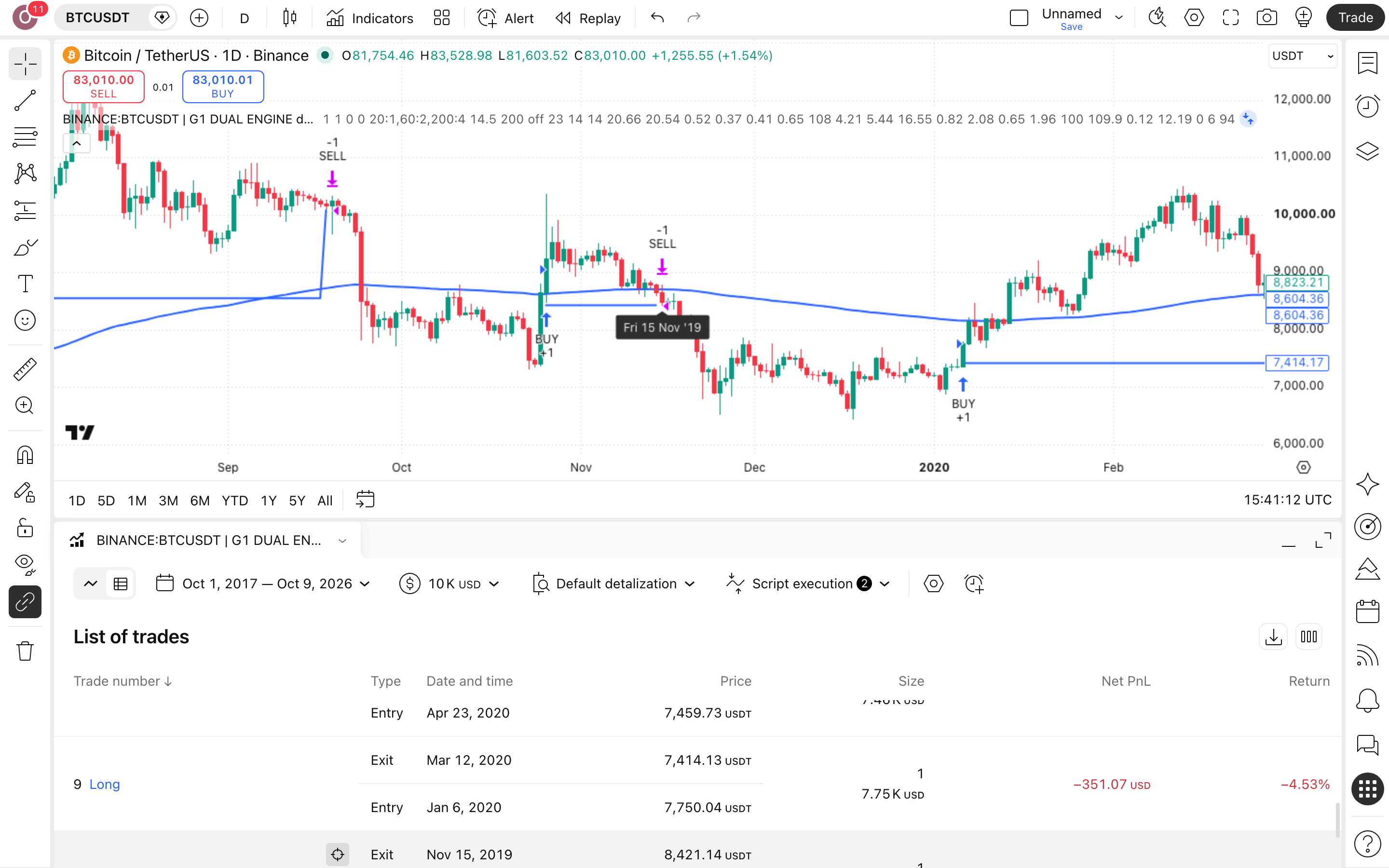Open the Fibonacci retracement tools
Screen dimensions: 1389x868
click(25, 137)
